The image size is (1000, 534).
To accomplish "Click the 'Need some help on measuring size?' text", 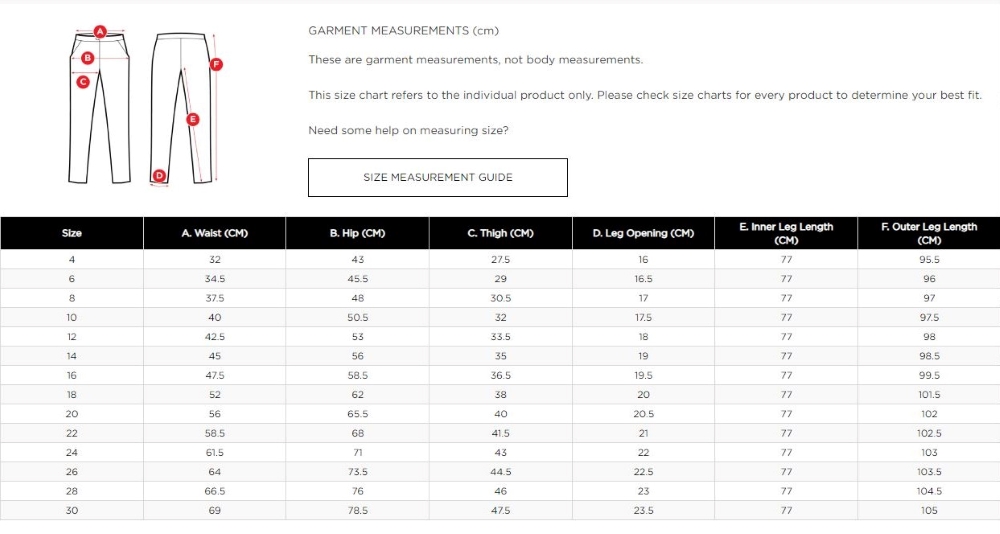I will [408, 131].
